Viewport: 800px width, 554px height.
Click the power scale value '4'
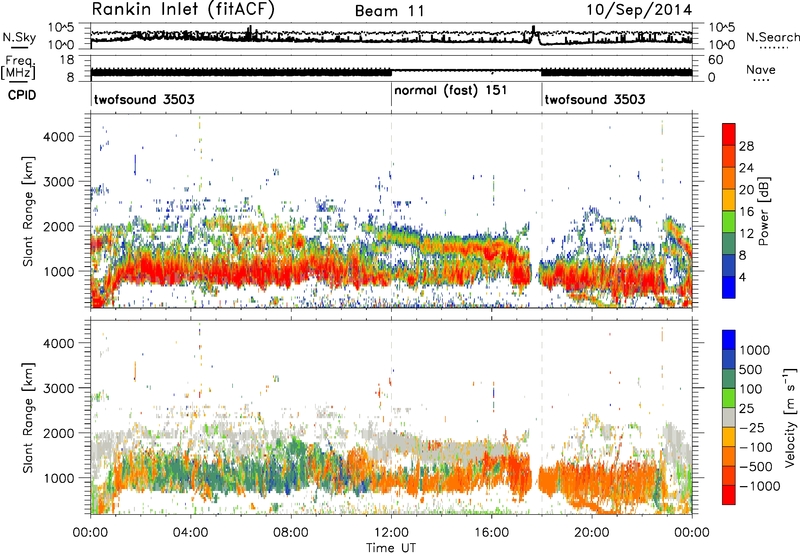743,277
